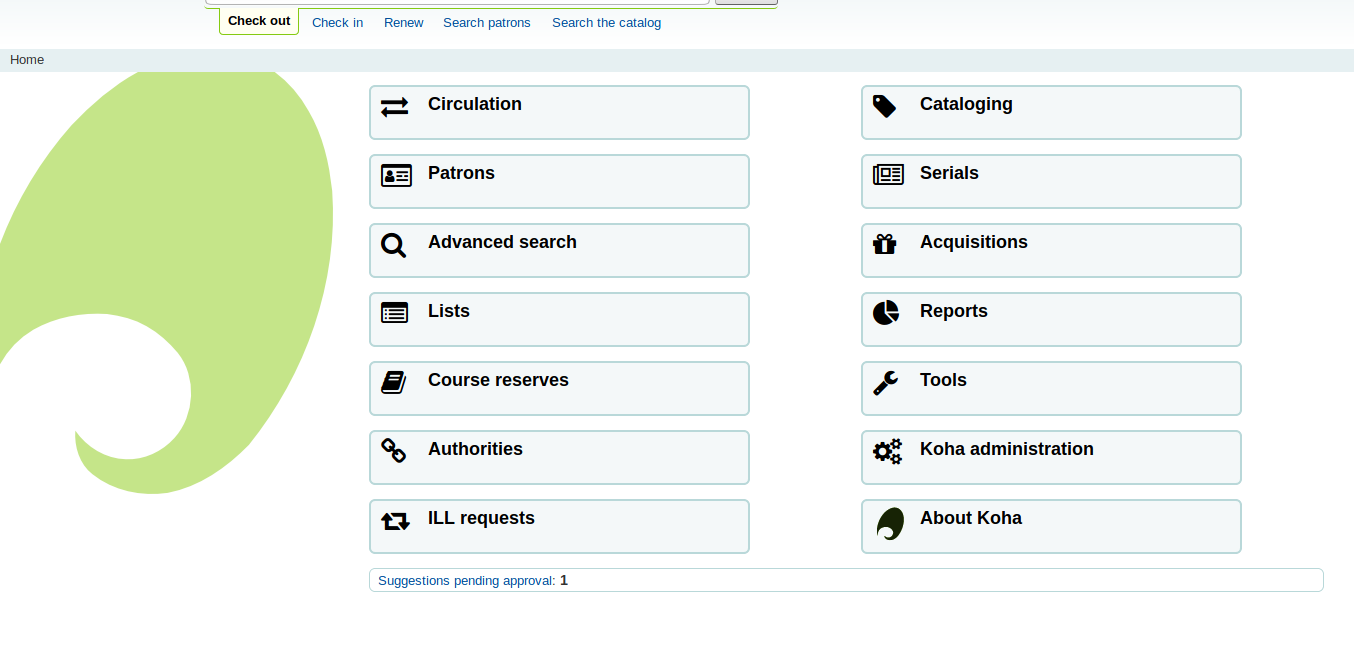Viewport: 1354px width, 657px height.
Task: Click the Advanced search magnifier icon
Action: [394, 245]
